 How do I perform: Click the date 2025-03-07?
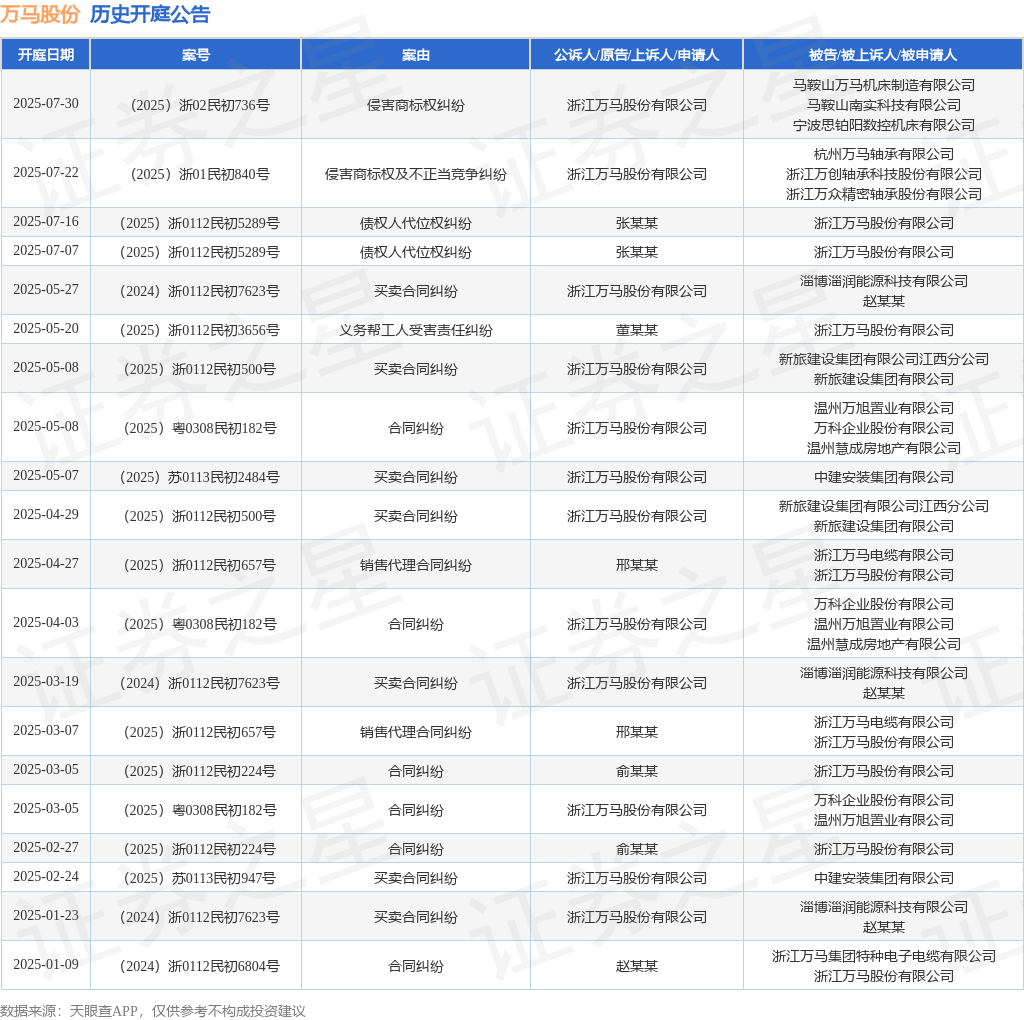pos(46,730)
